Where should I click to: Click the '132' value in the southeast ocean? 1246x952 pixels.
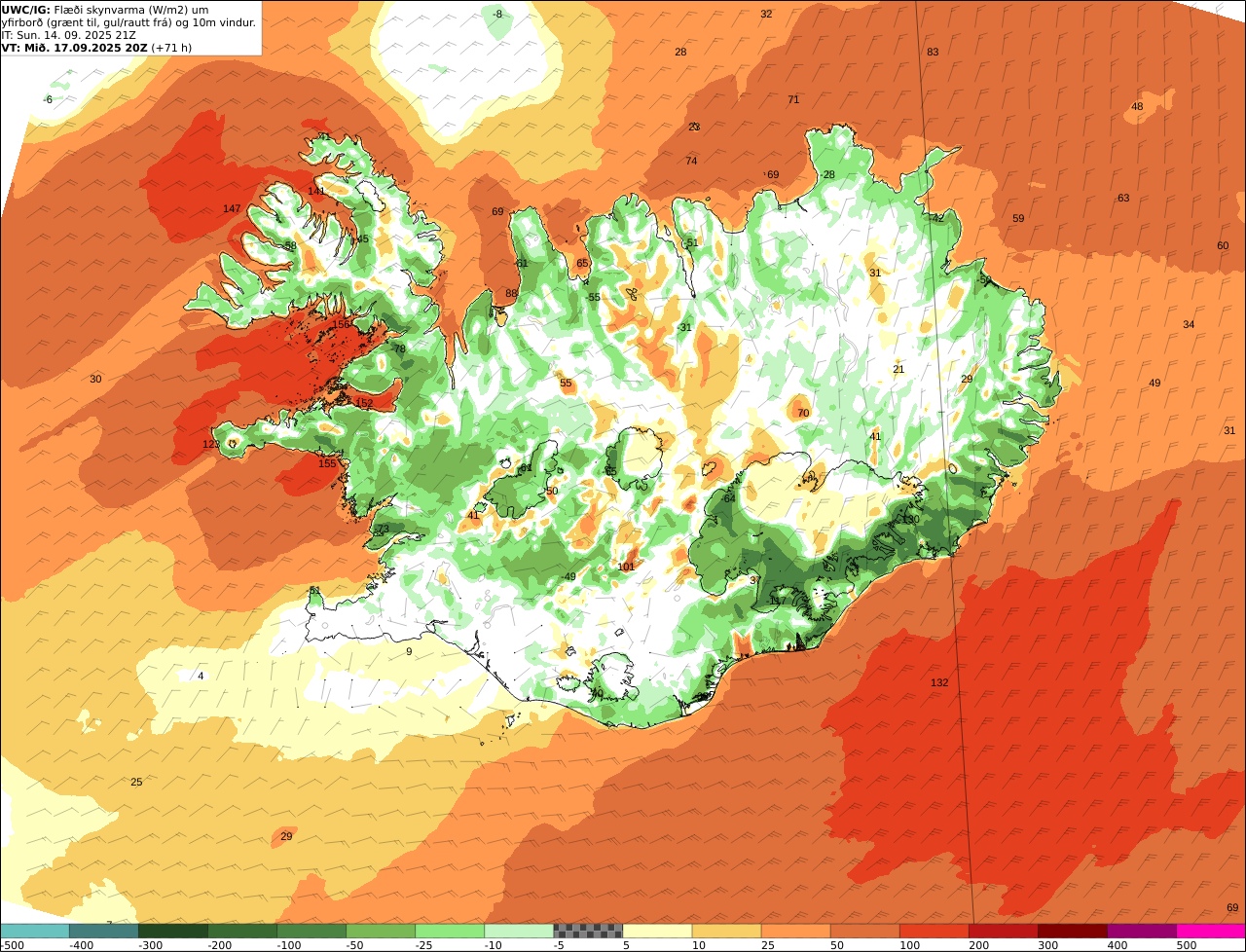point(939,683)
